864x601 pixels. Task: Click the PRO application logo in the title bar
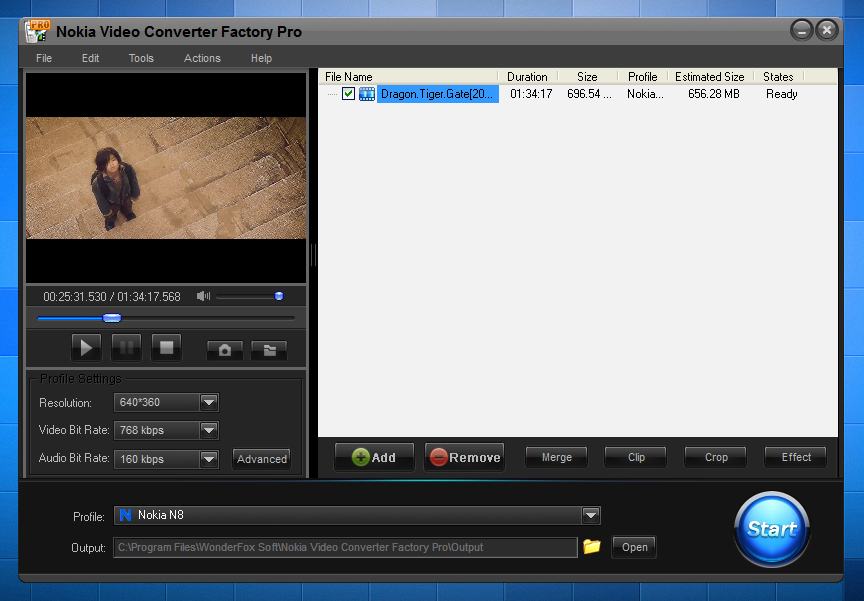point(37,31)
